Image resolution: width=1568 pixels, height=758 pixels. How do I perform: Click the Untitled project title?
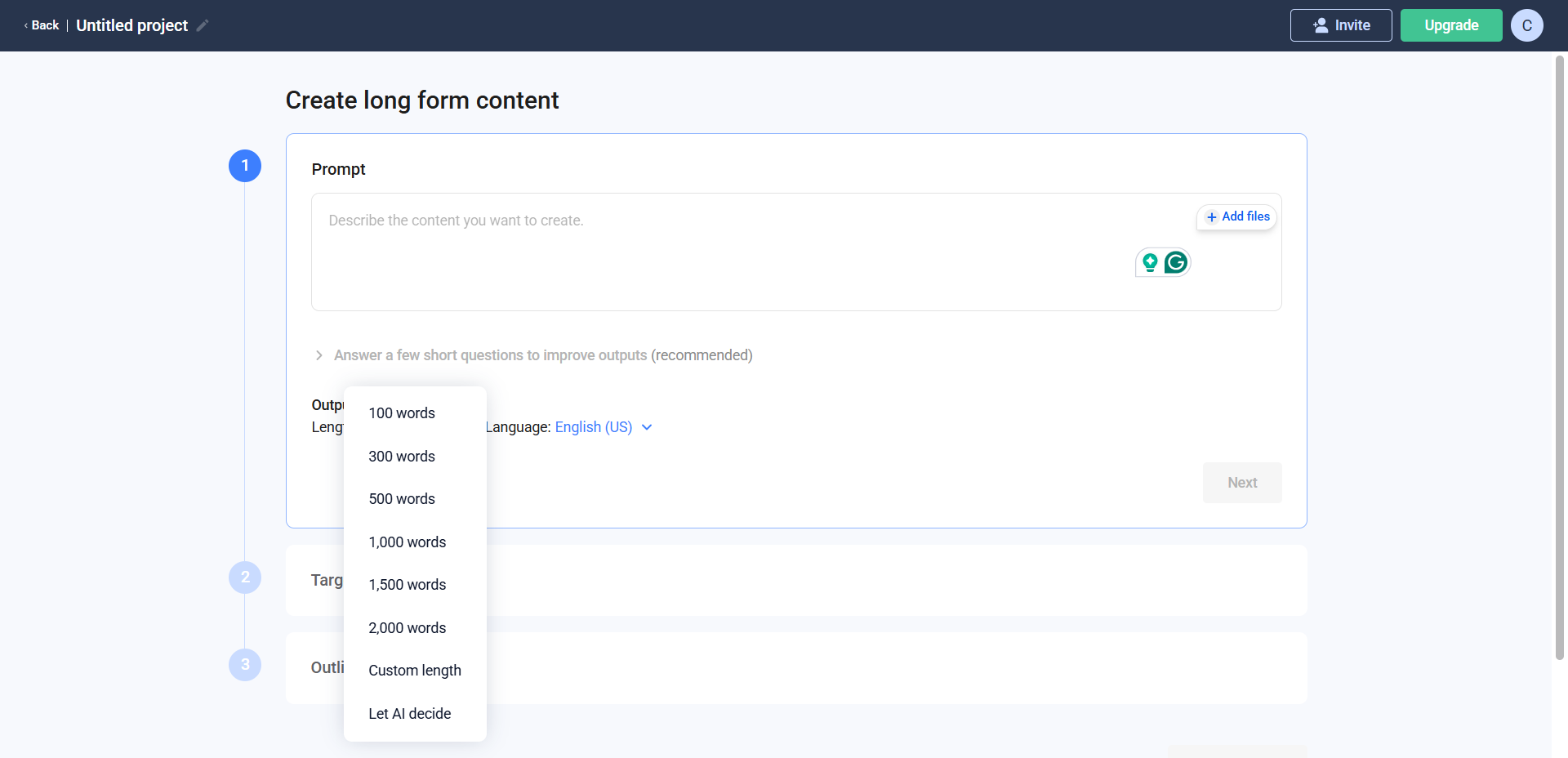click(x=131, y=25)
